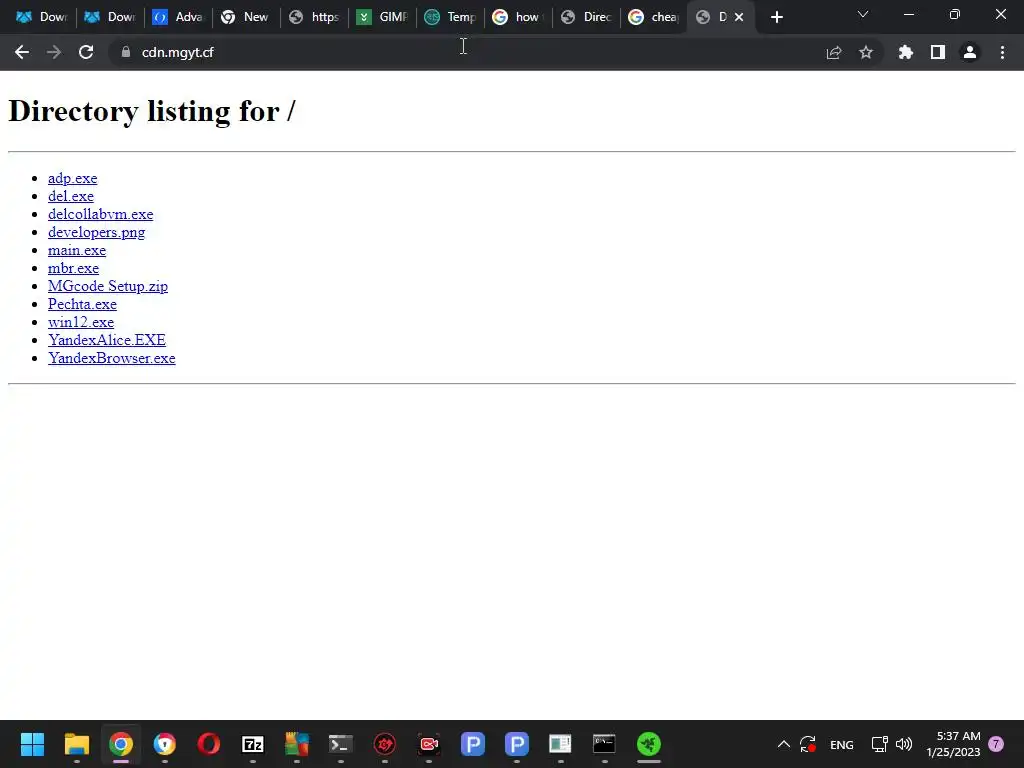Open the Extensions puzzle icon
The height and width of the screenshot is (768, 1024).
(905, 52)
